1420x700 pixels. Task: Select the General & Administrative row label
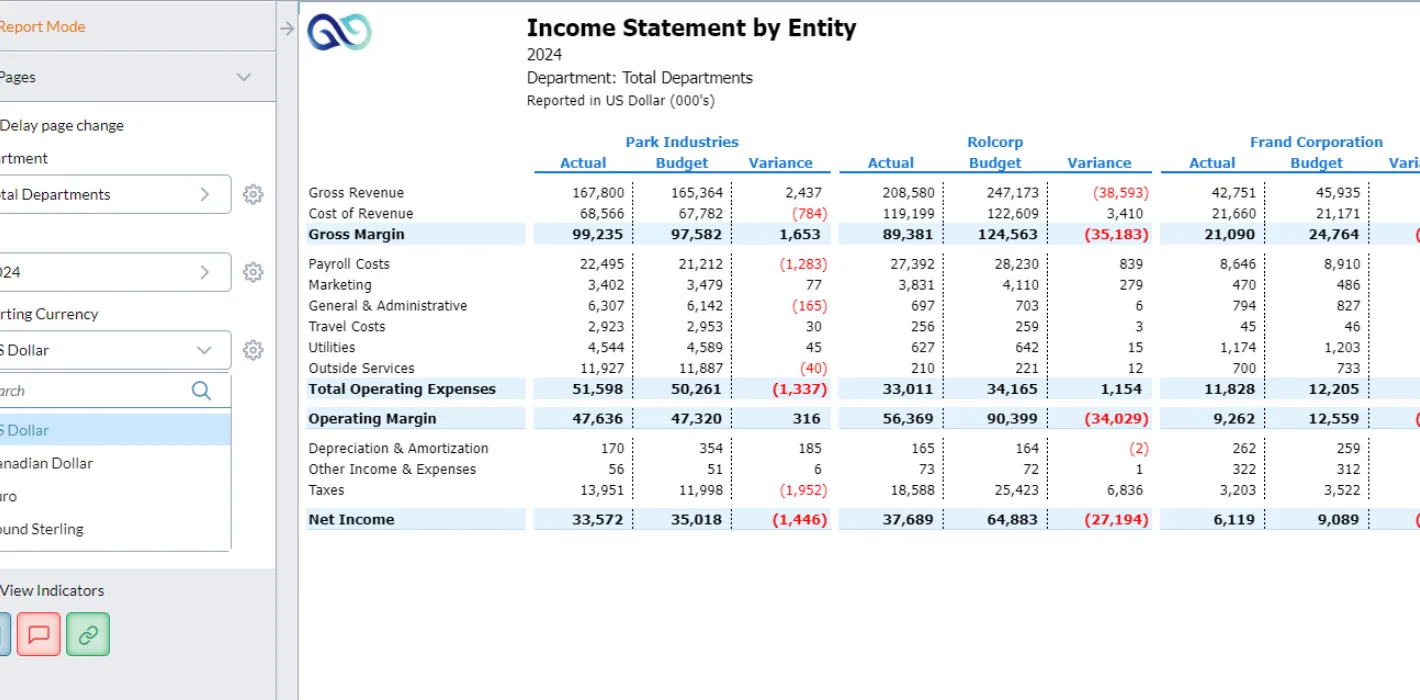click(388, 306)
